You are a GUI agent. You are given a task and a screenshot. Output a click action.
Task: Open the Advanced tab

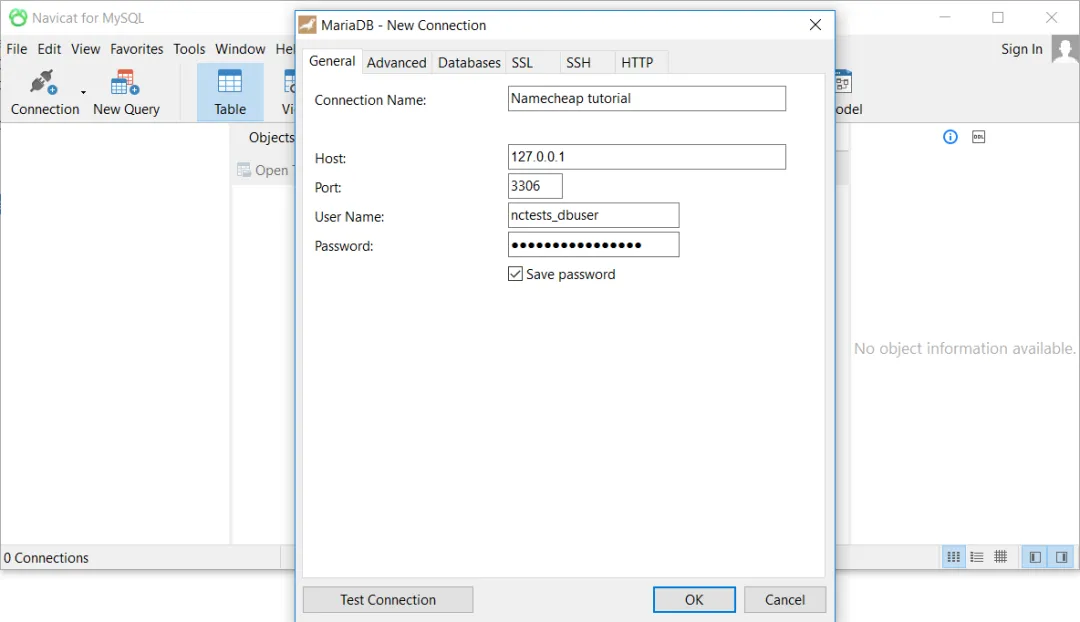(x=396, y=63)
